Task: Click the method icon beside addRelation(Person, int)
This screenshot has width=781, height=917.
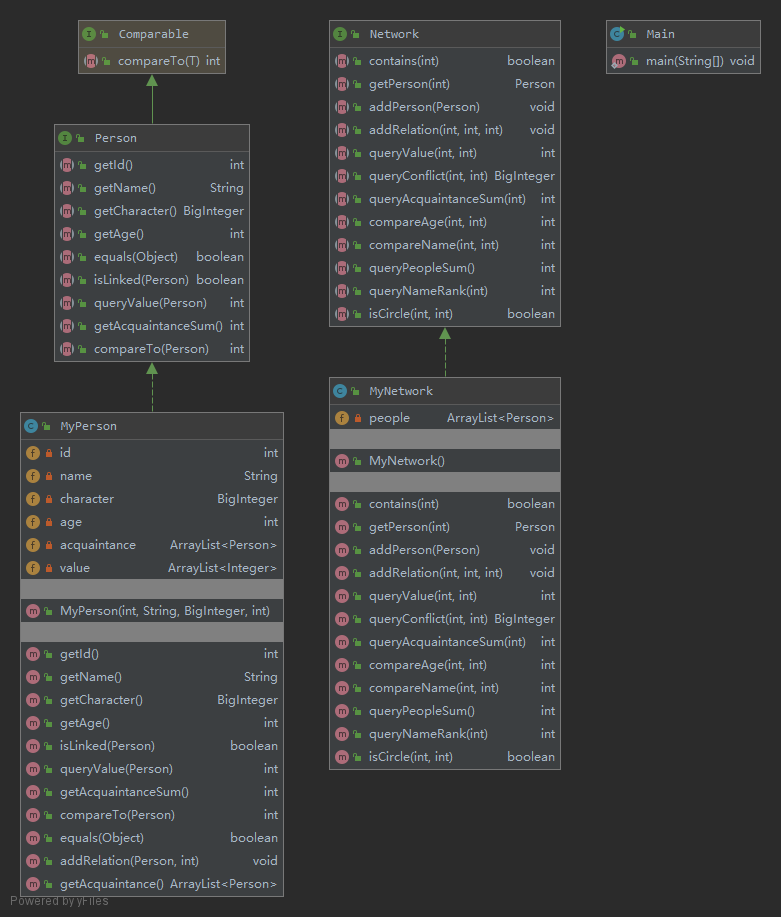Action: coord(33,861)
